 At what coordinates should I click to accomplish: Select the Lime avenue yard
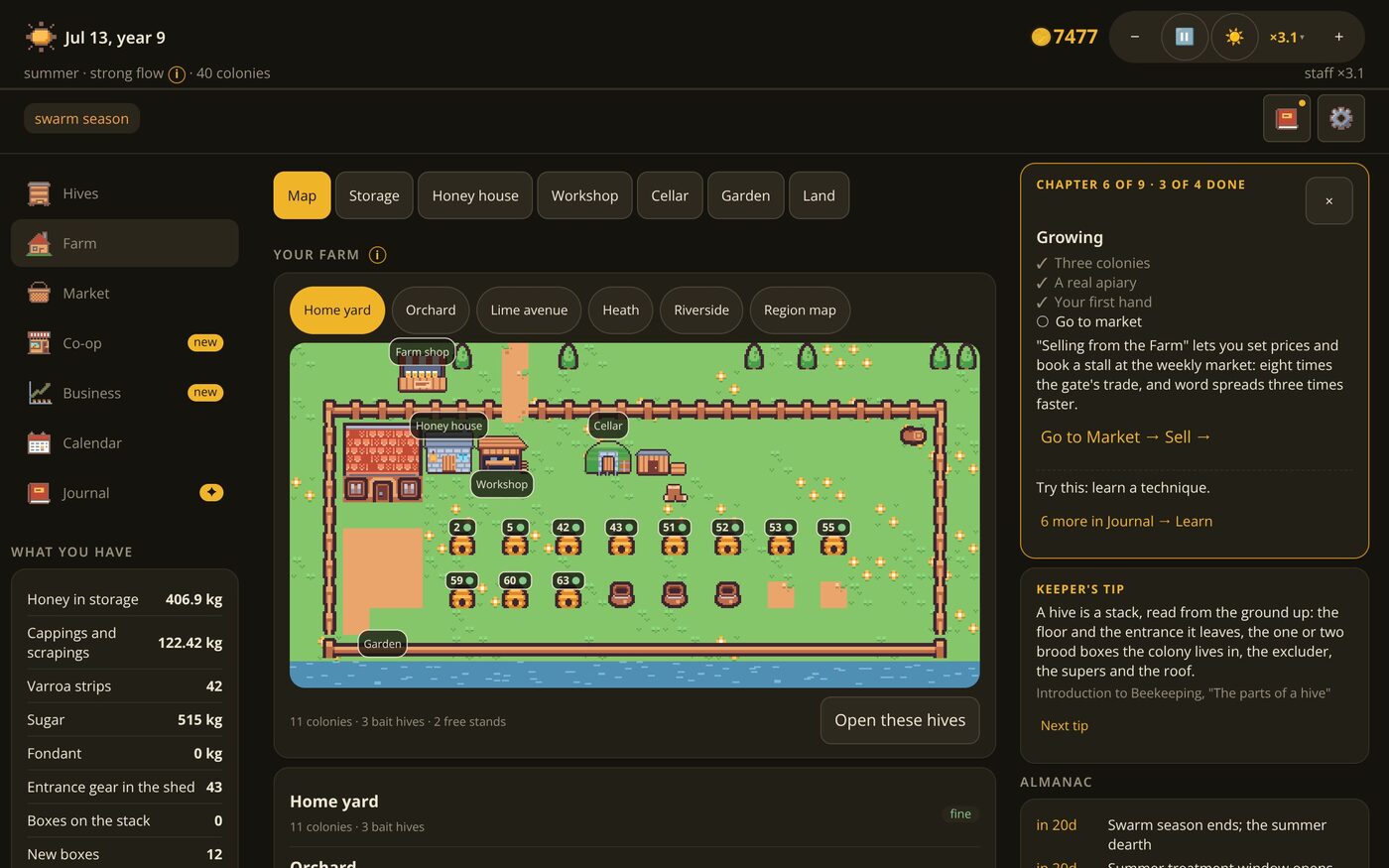[529, 310]
